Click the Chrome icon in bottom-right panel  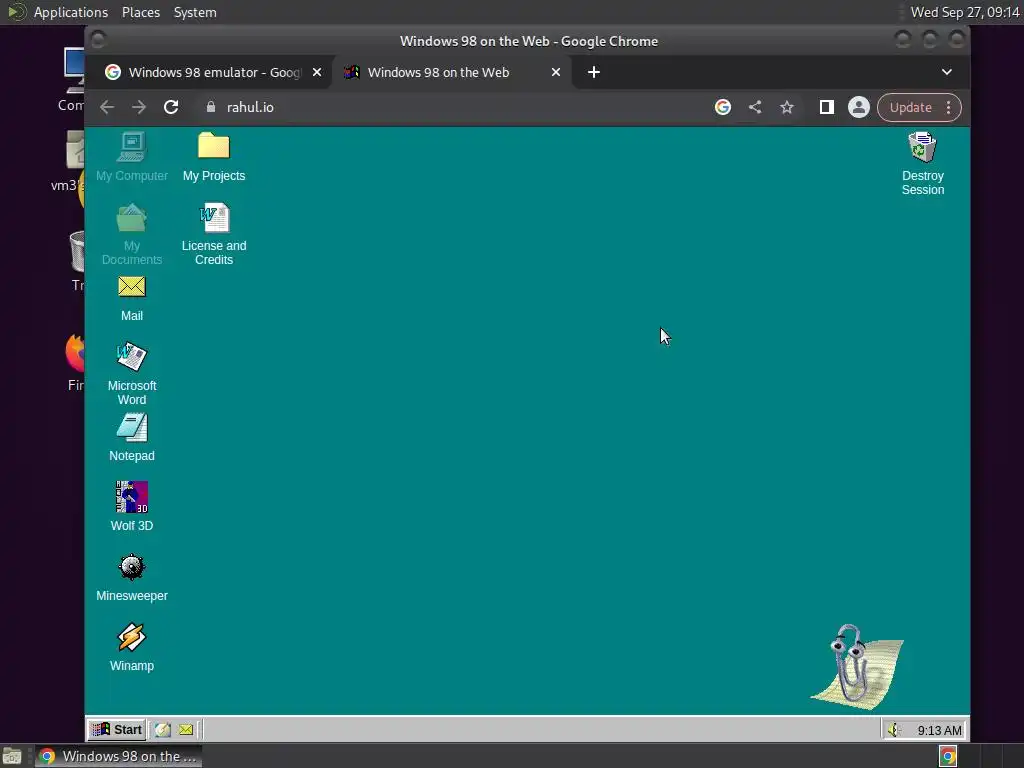point(948,756)
